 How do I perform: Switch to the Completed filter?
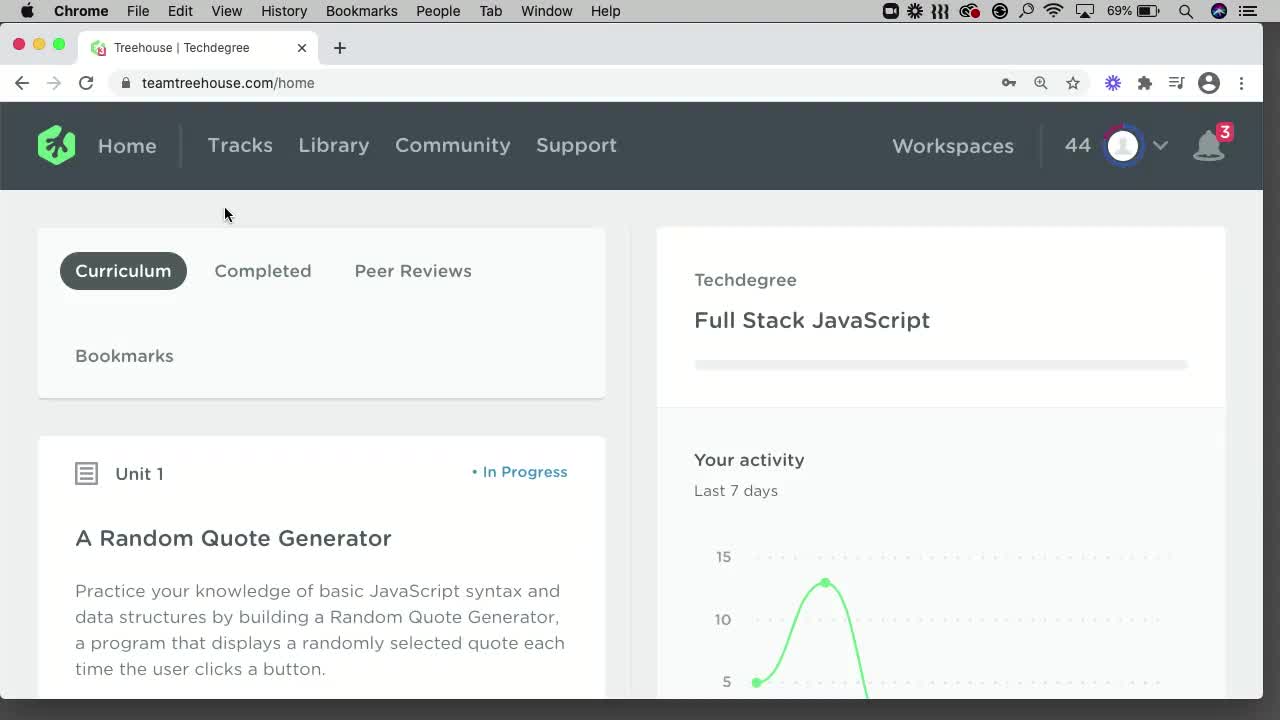pyautogui.click(x=263, y=271)
